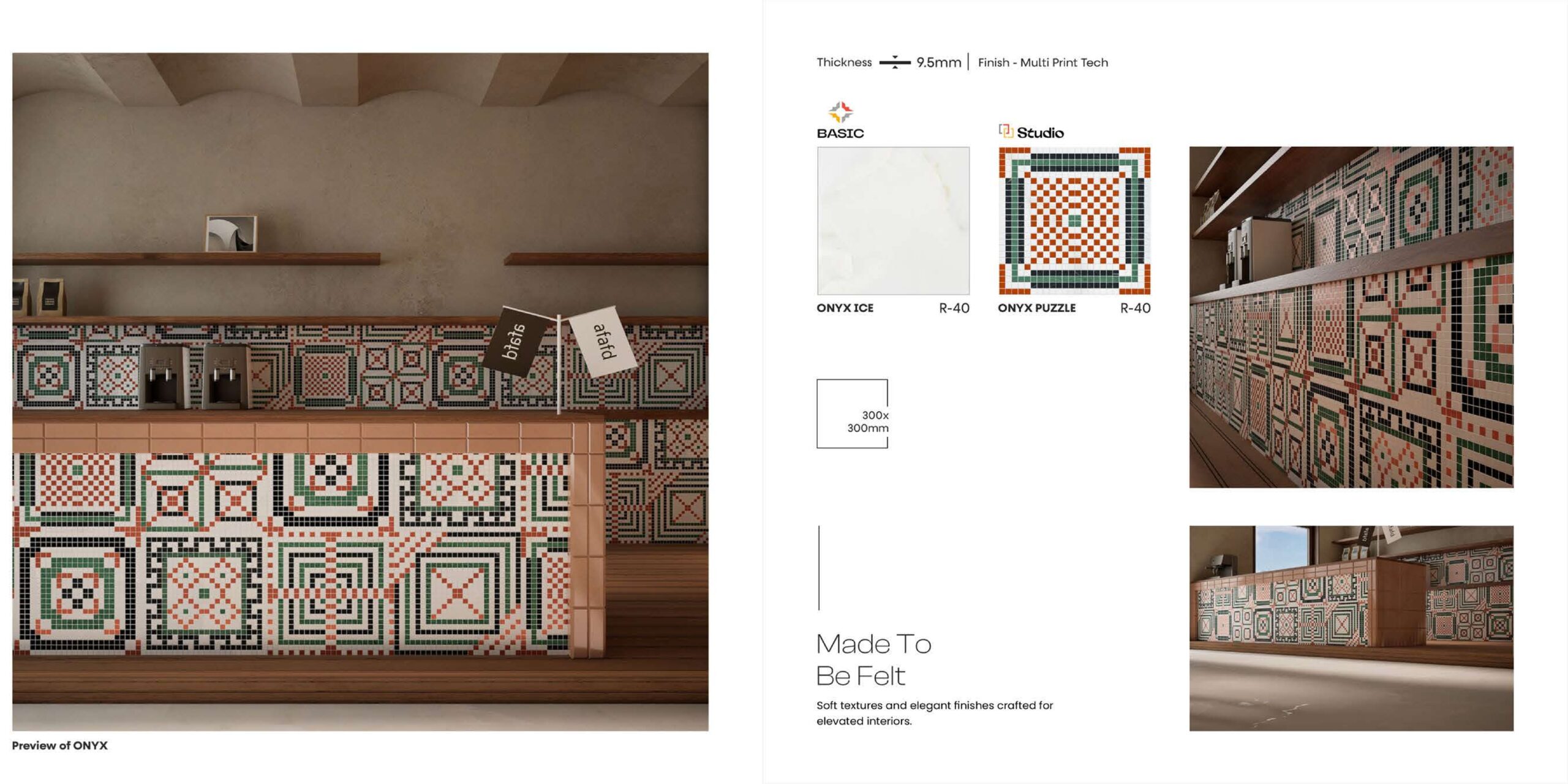Viewport: 1568px width, 784px height.
Task: Click the Preview of ONYX caption
Action: (59, 745)
